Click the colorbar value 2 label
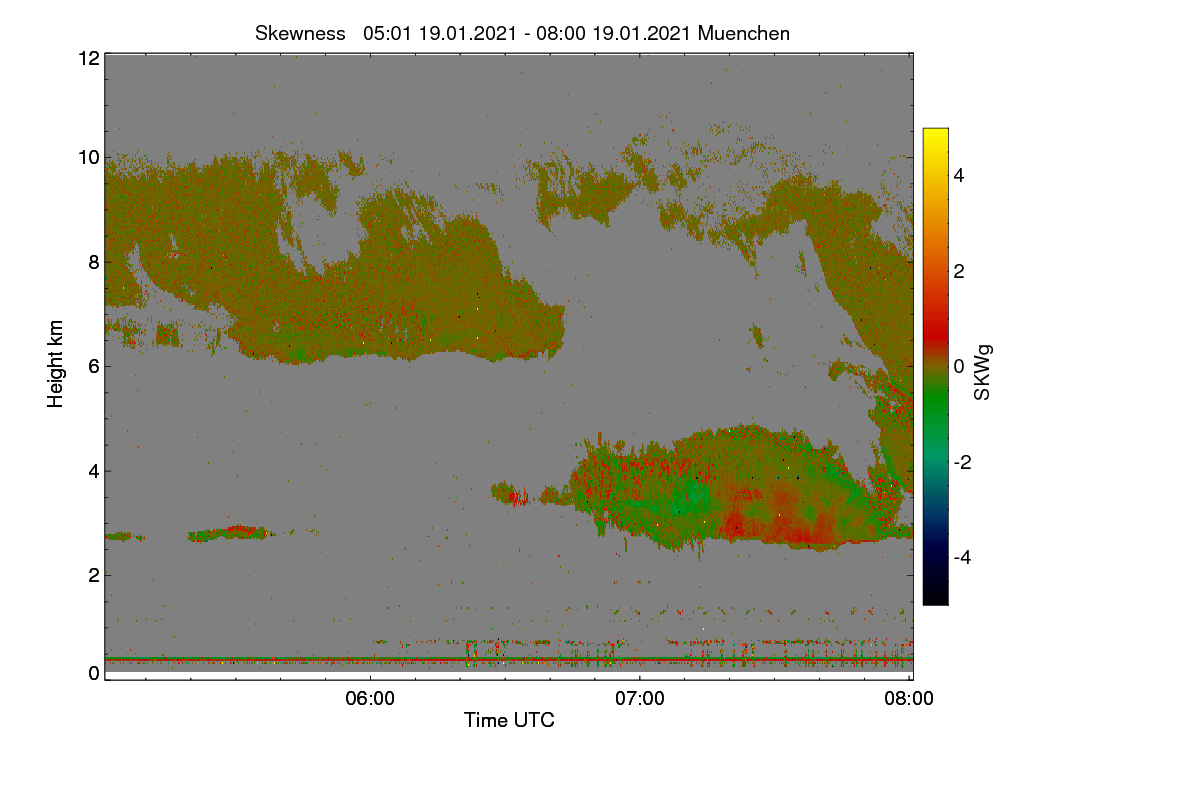1200x800 pixels. pyautogui.click(x=958, y=271)
